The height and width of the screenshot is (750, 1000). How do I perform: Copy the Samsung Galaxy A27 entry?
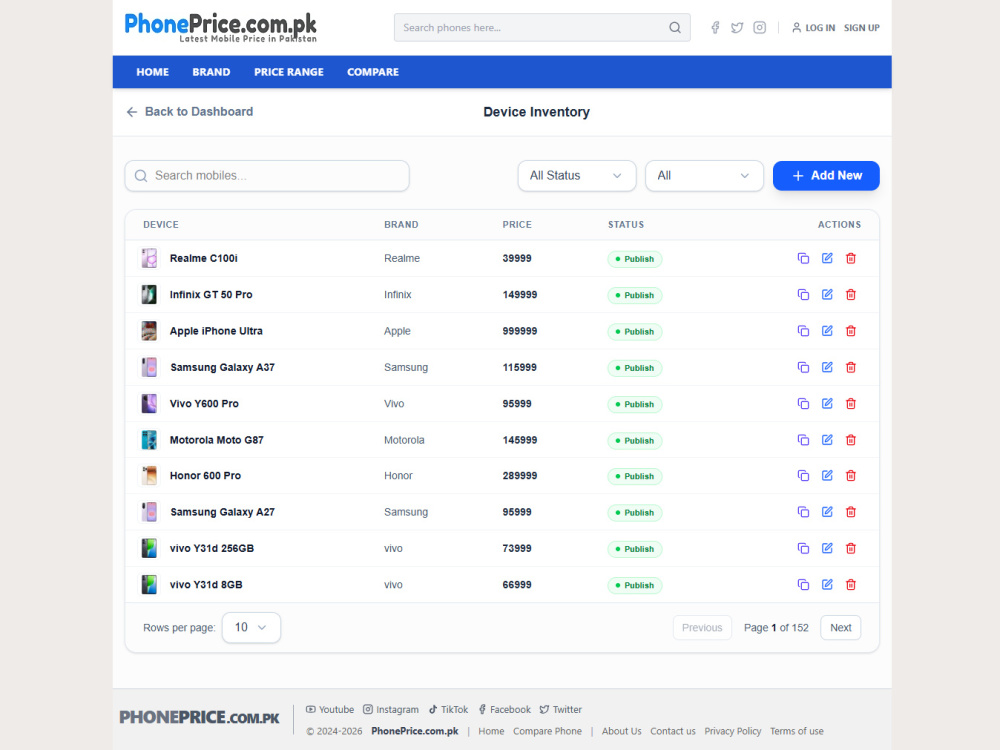pos(803,512)
